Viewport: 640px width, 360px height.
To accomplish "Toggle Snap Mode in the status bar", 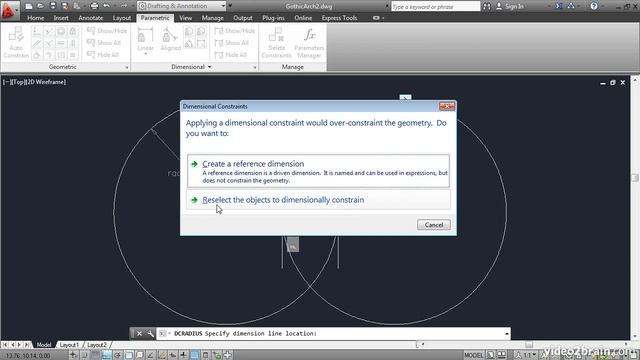I will click(84, 355).
